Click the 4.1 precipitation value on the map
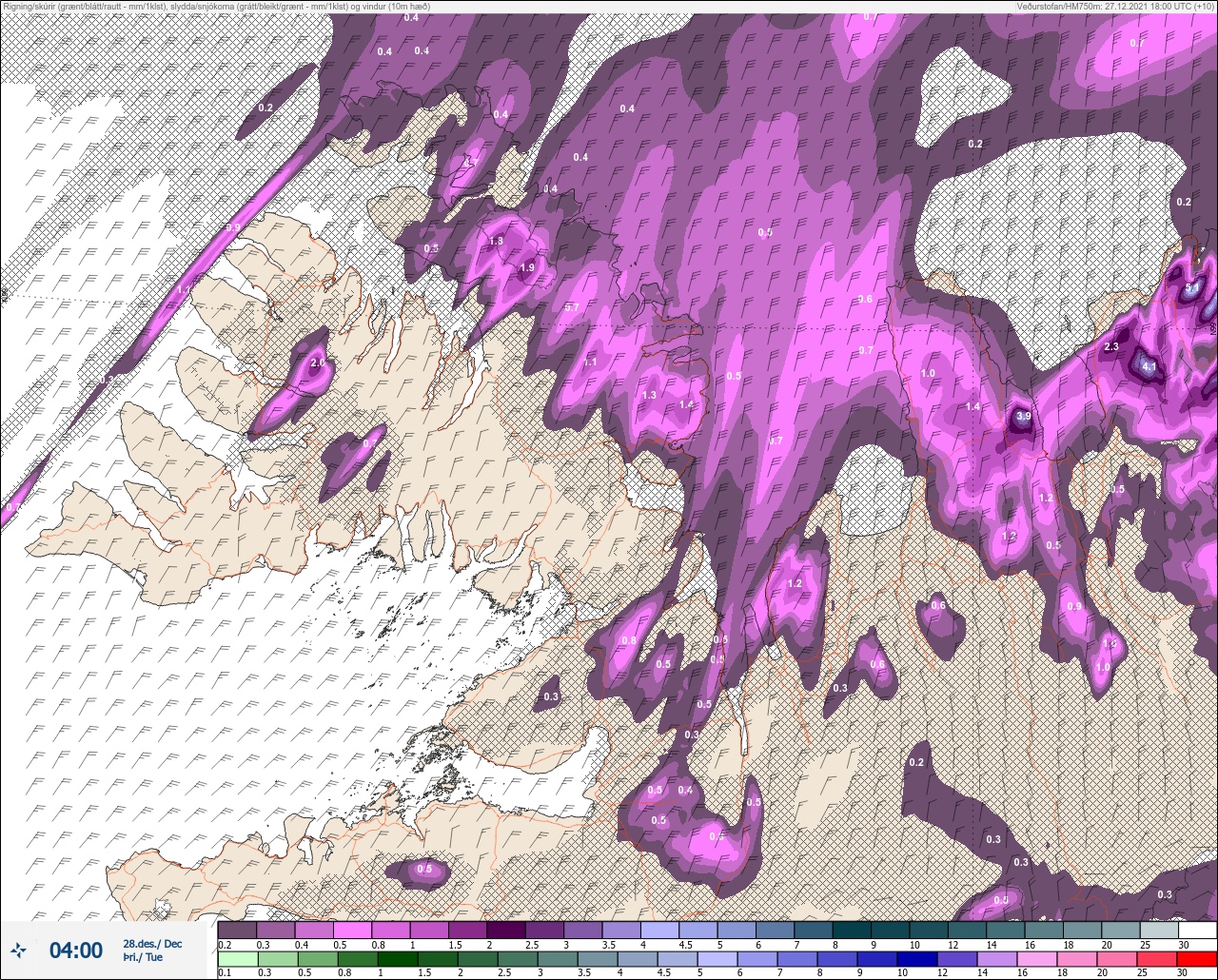The image size is (1218, 980). (1149, 366)
